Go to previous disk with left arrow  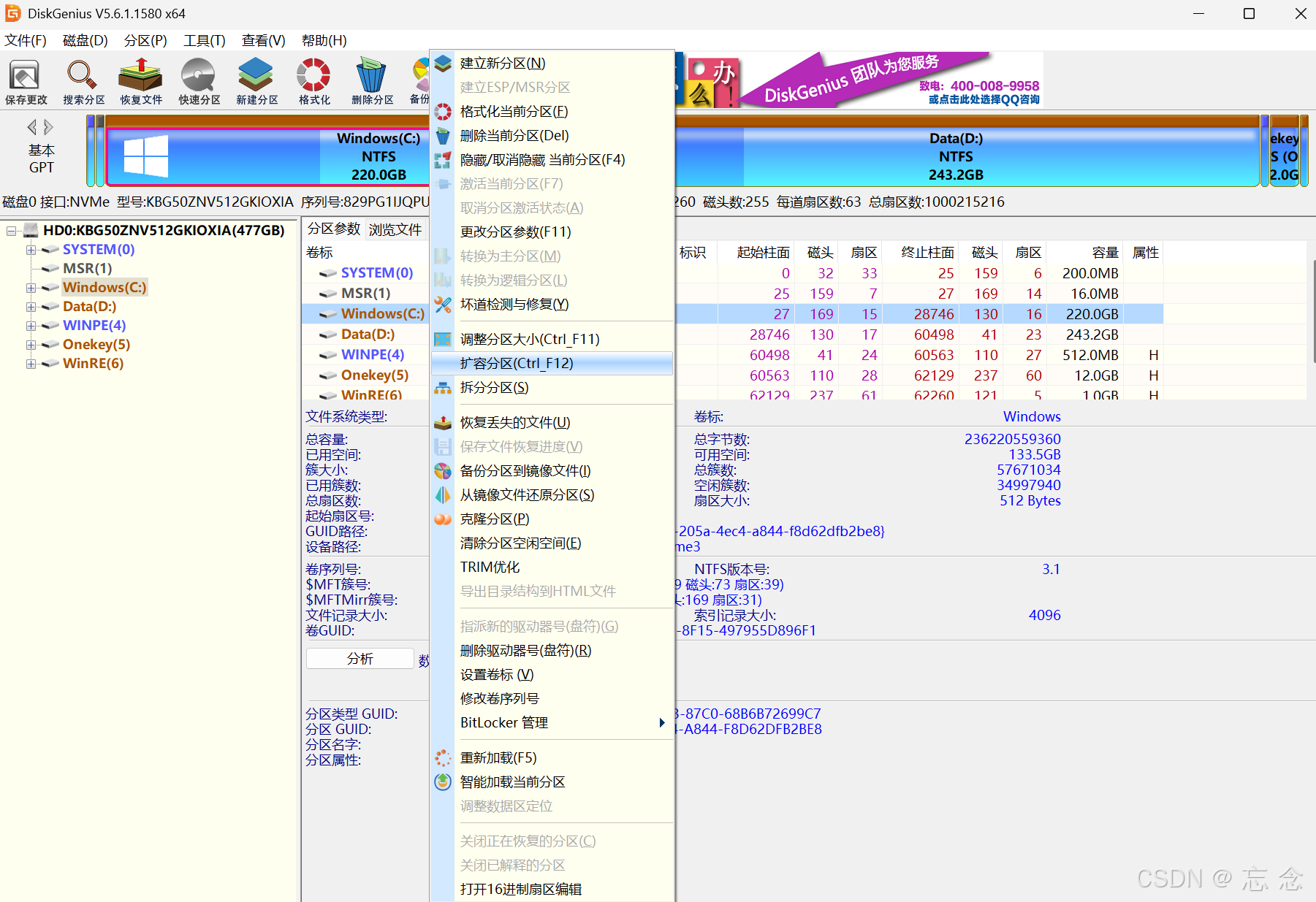point(32,127)
